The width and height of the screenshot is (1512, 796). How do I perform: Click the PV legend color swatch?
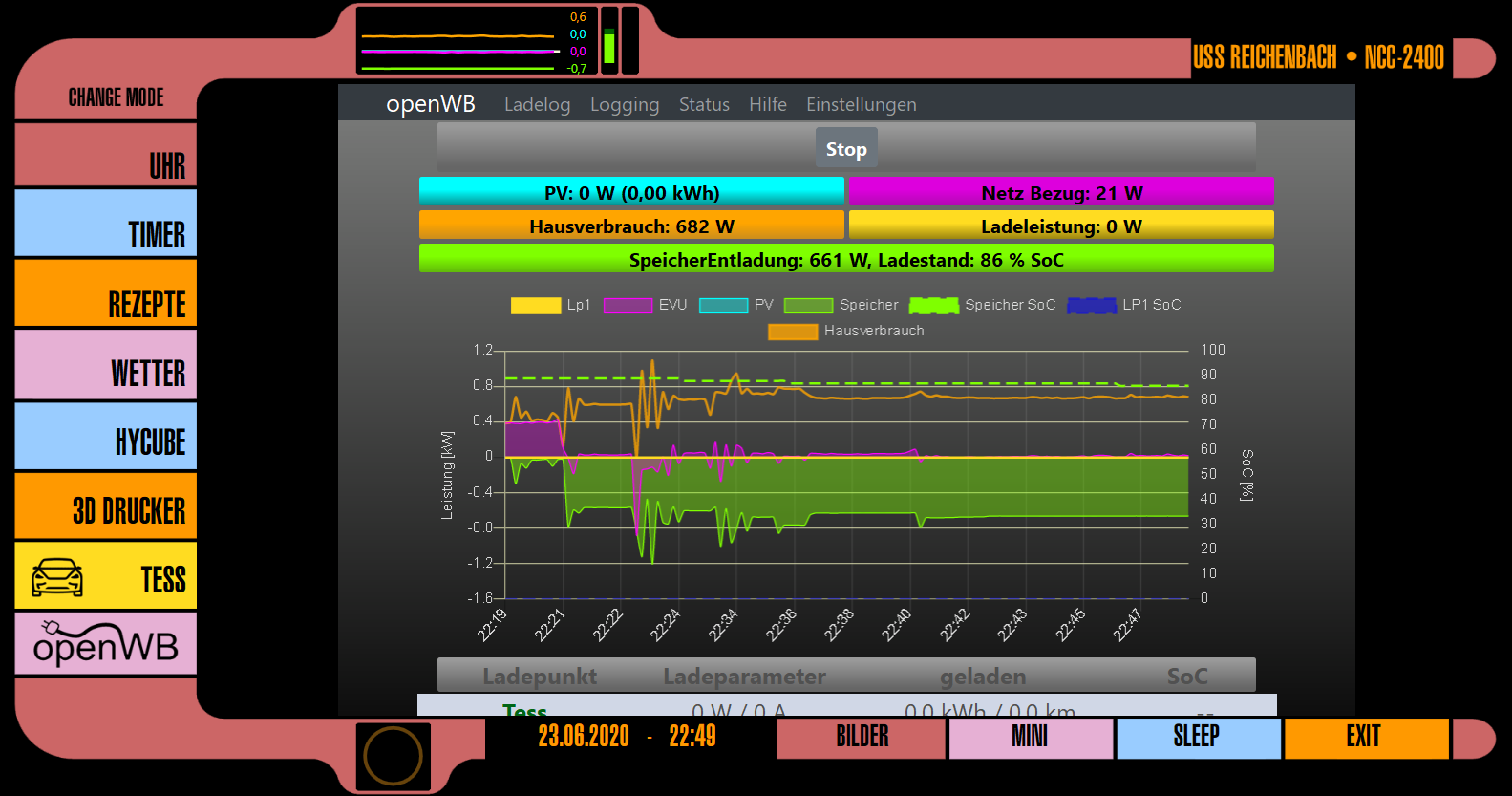pyautogui.click(x=723, y=305)
